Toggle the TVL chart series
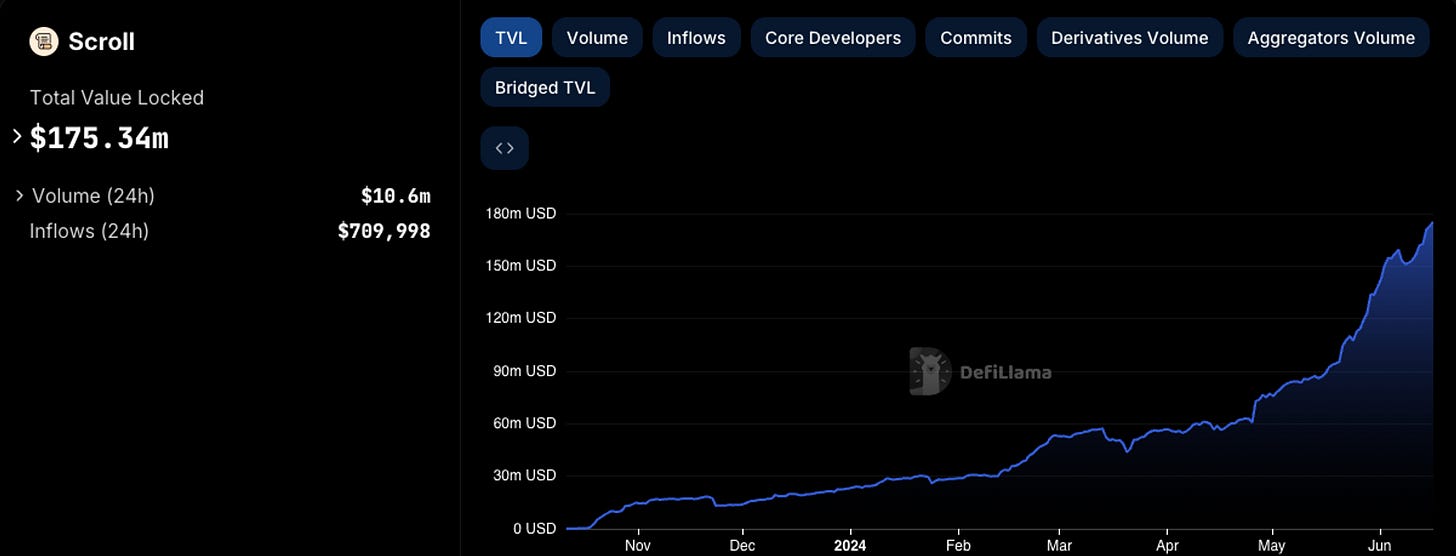The height and width of the screenshot is (556, 1456). point(511,38)
